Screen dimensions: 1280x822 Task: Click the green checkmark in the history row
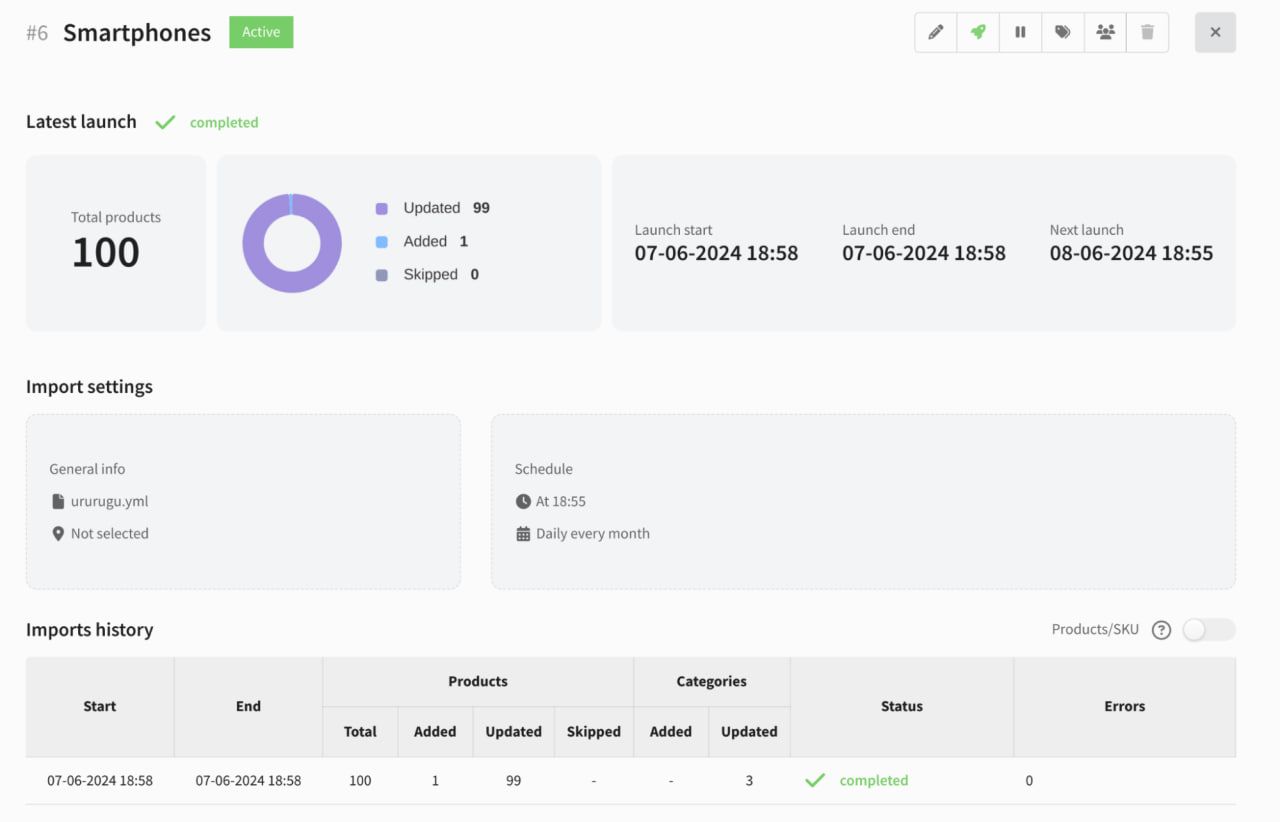click(x=815, y=780)
